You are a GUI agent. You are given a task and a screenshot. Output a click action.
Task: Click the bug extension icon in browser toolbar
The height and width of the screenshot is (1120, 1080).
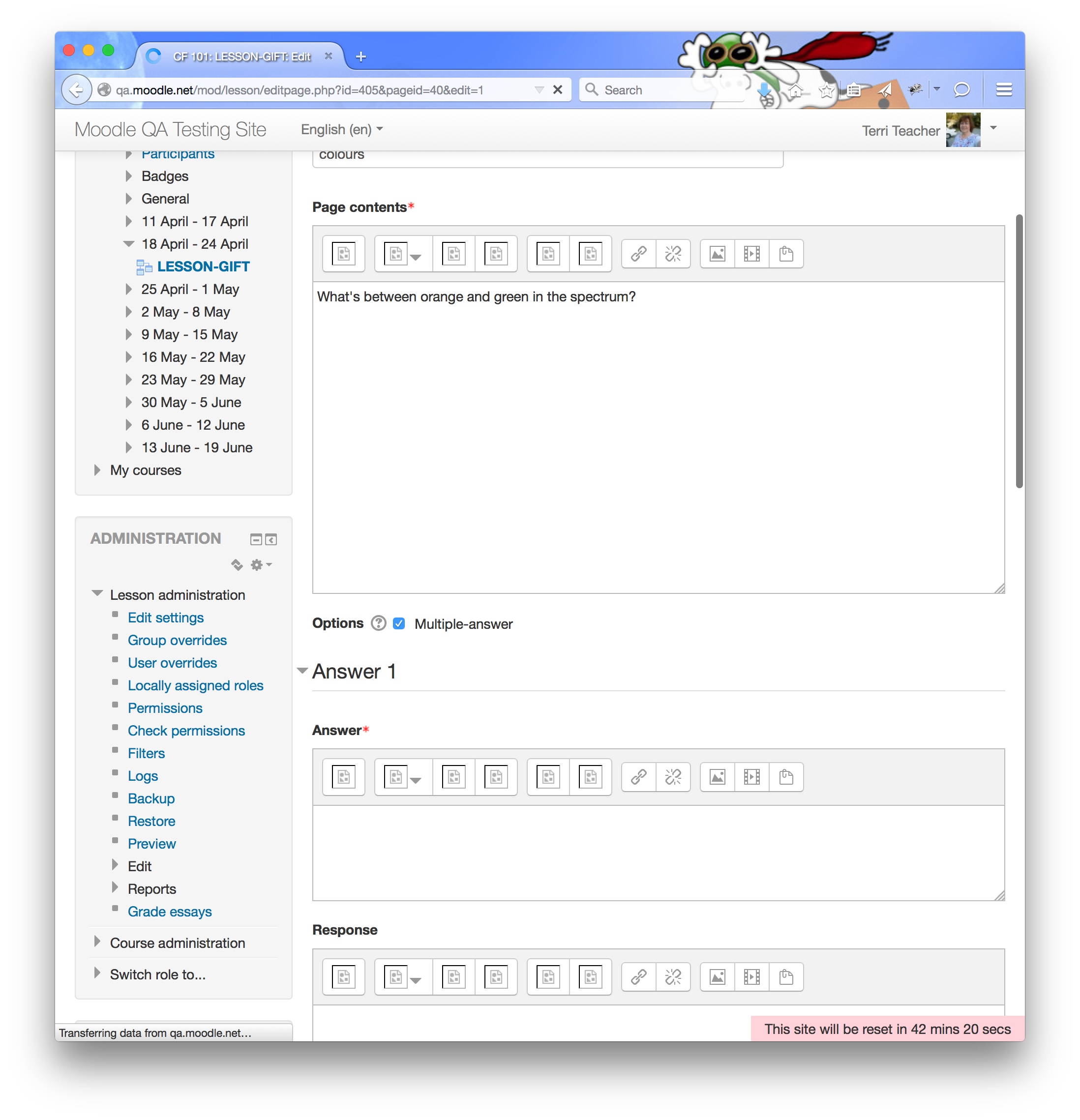coord(915,89)
